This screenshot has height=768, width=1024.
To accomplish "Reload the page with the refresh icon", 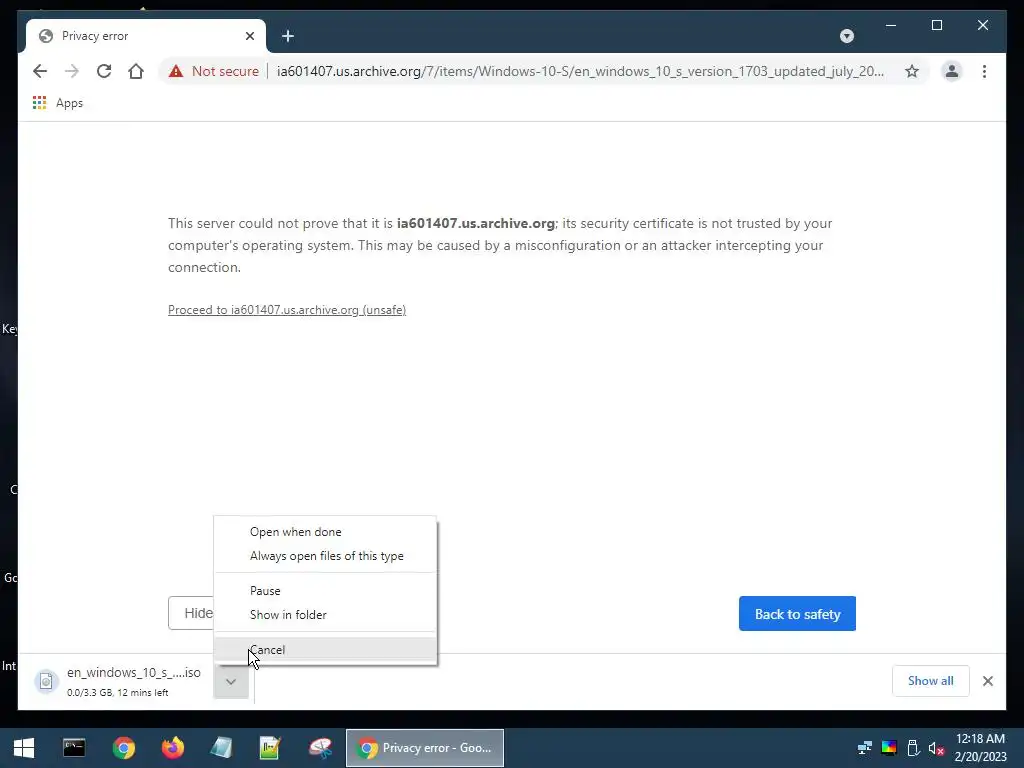I will coord(104,71).
